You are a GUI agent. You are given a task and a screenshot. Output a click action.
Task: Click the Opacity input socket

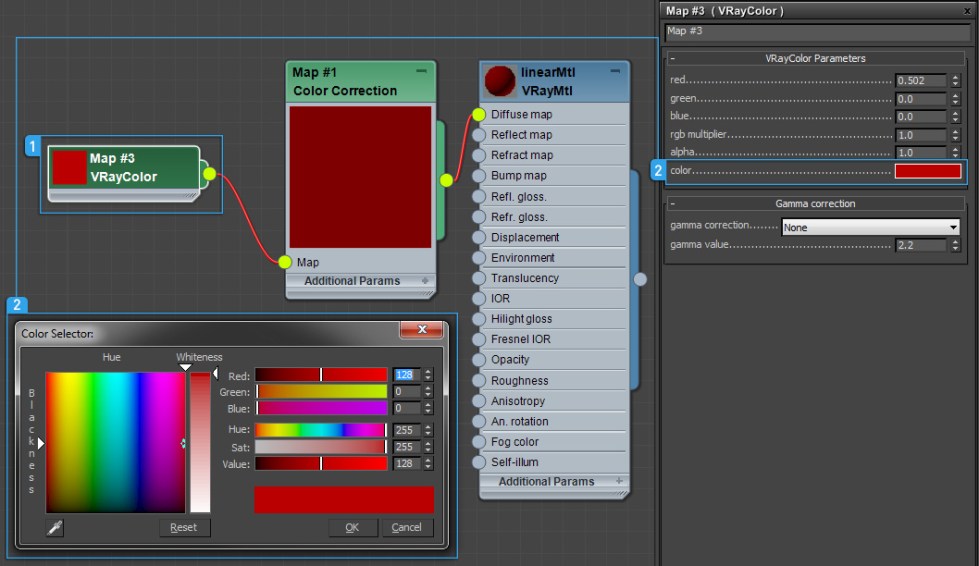pyautogui.click(x=479, y=360)
